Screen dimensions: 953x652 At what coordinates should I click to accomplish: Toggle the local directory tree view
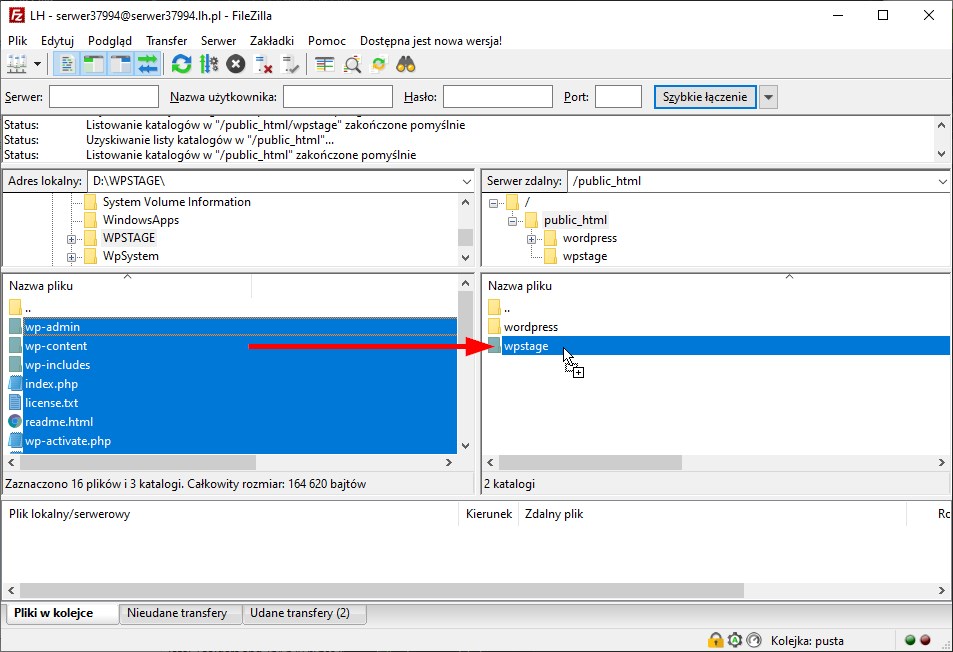coord(94,64)
